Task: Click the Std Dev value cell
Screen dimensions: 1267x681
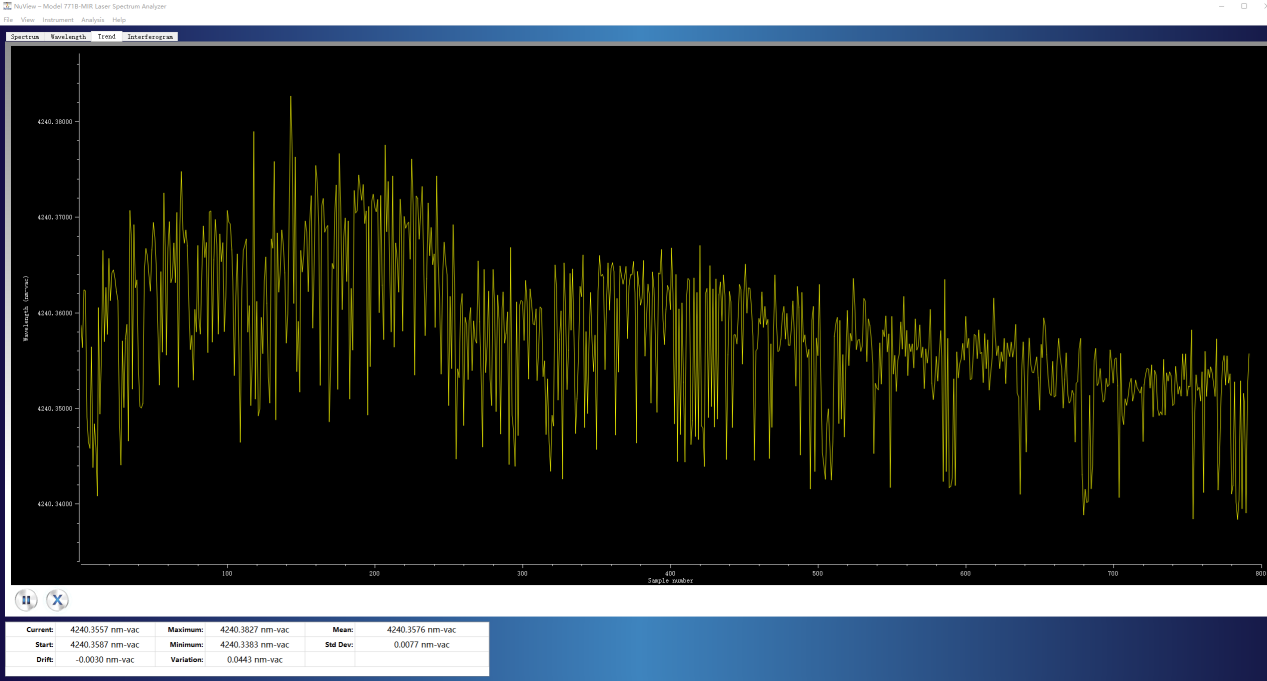Action: (421, 645)
